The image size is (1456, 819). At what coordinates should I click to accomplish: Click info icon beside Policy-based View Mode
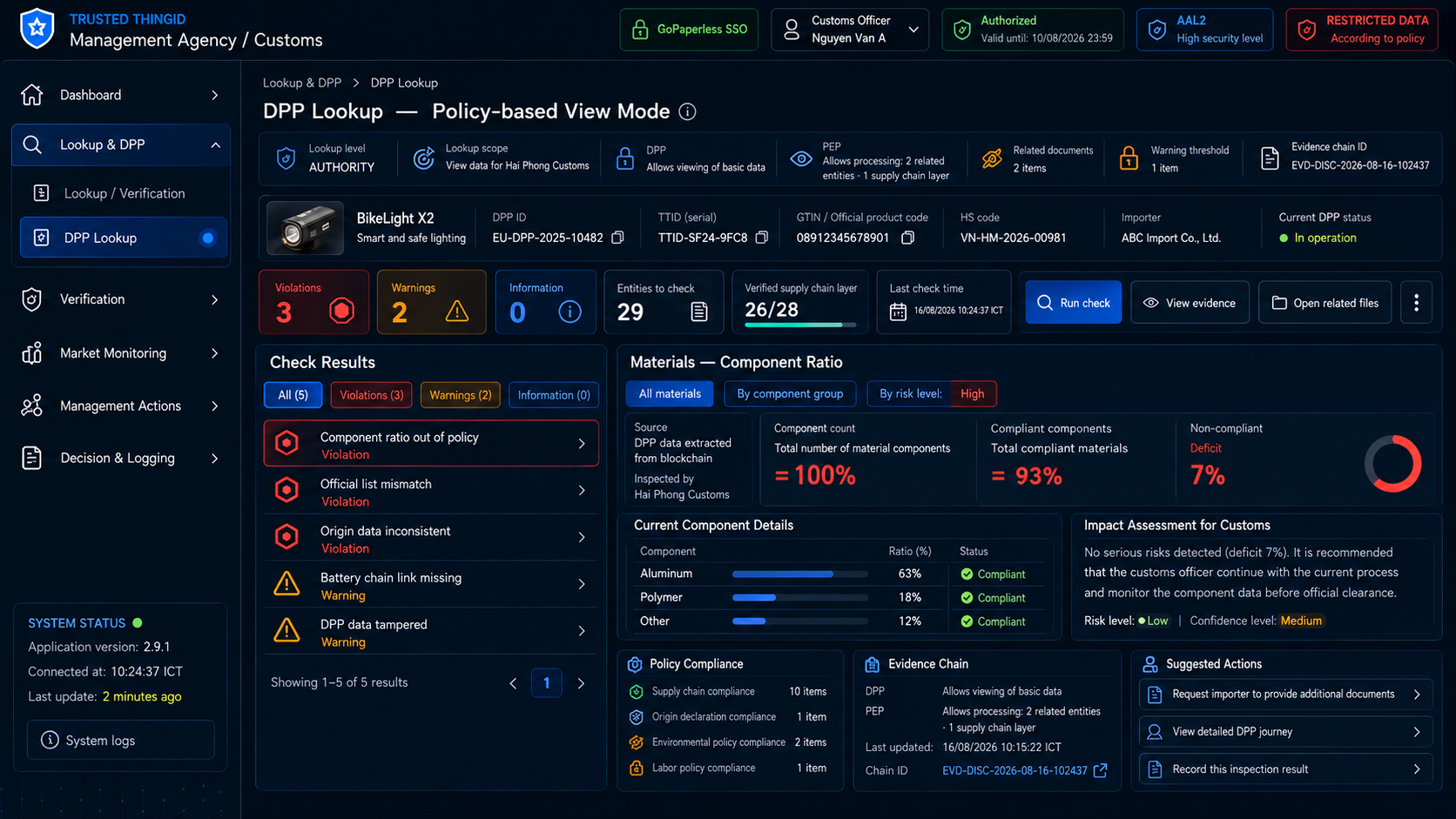point(687,111)
